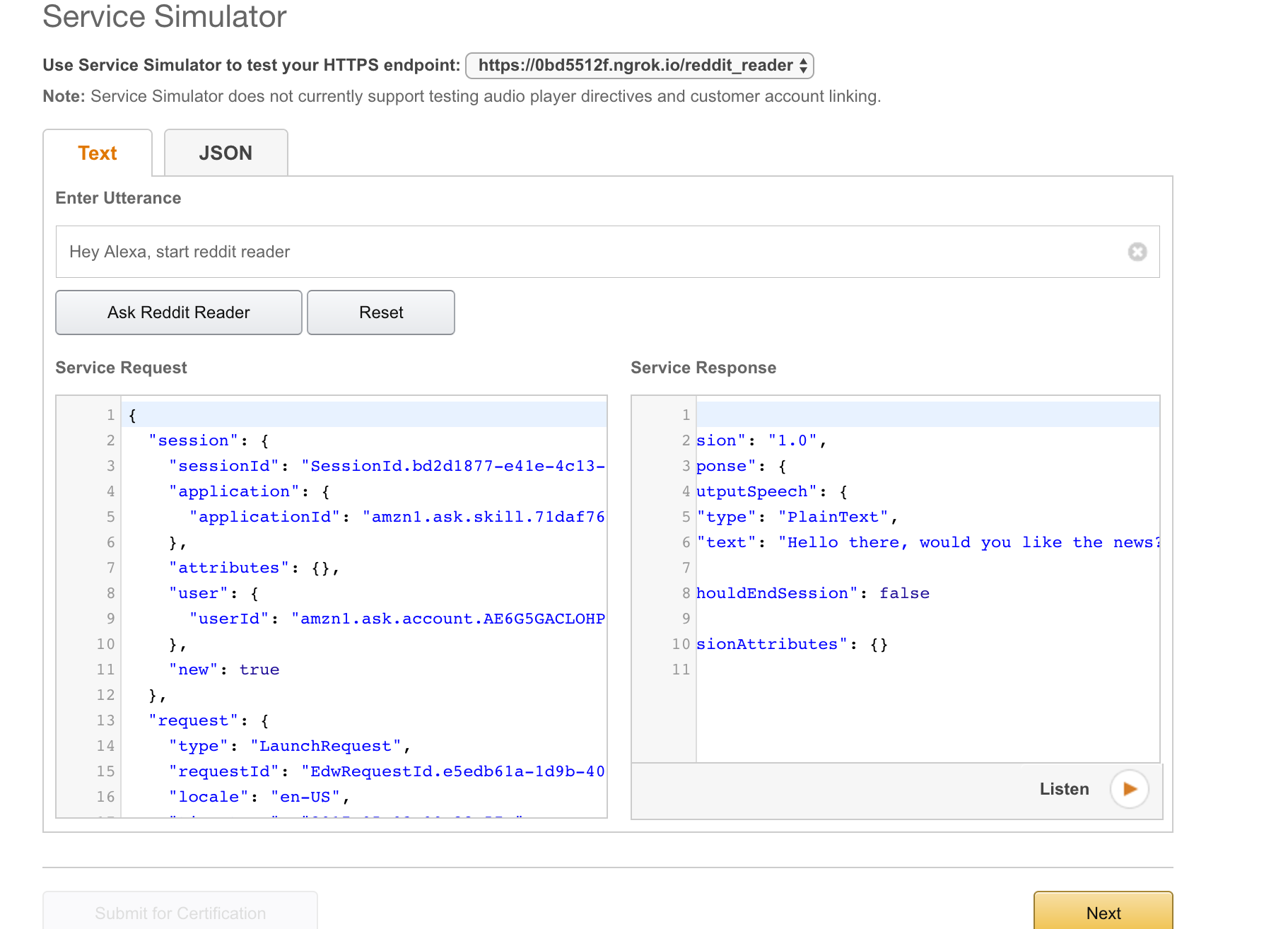Screen dimensions: 1288x929
Task: Click the "type": "LaunchRequest" line
Action: click(x=290, y=746)
